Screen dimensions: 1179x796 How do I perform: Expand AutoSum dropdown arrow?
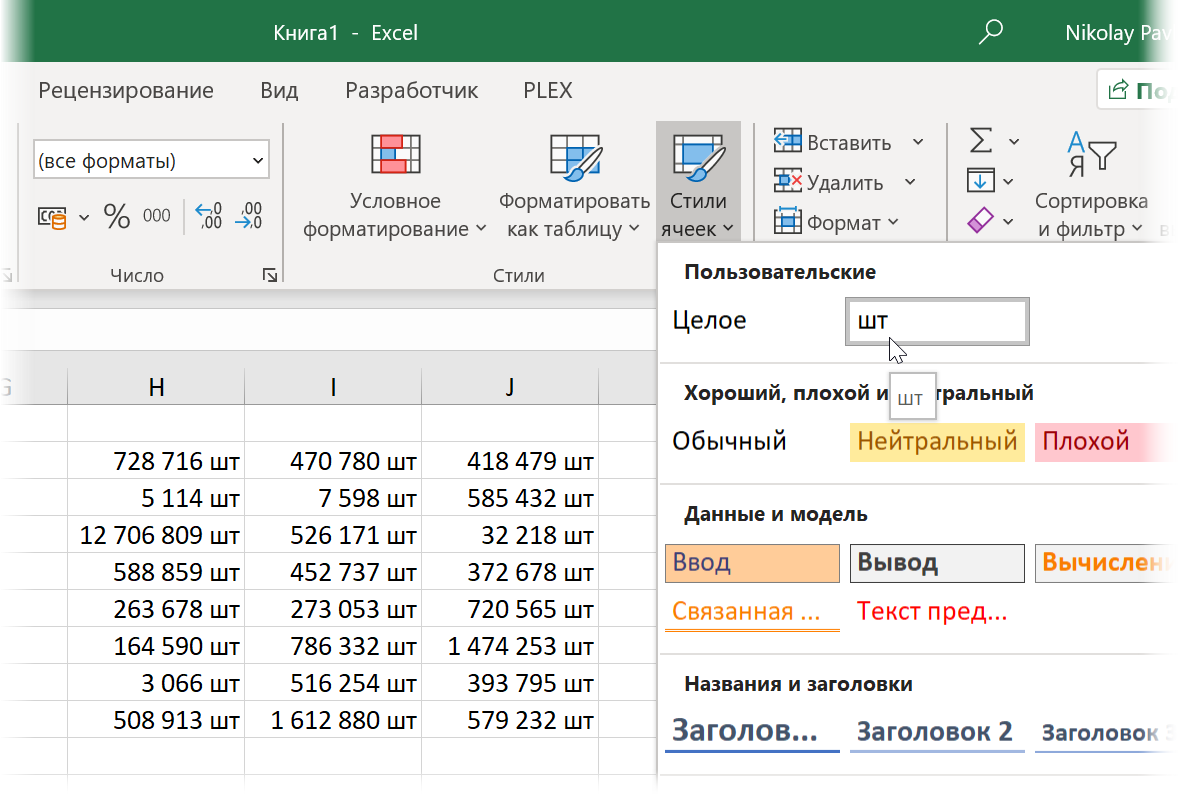pyautogui.click(x=1014, y=141)
